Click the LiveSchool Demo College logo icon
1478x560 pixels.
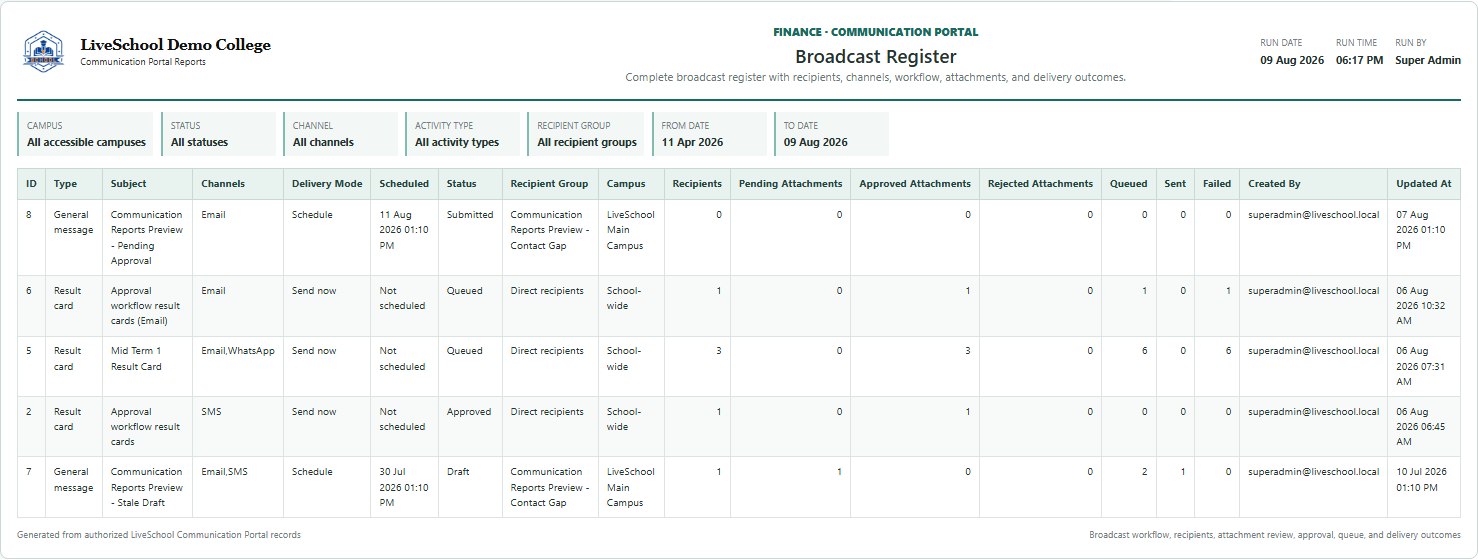point(43,51)
